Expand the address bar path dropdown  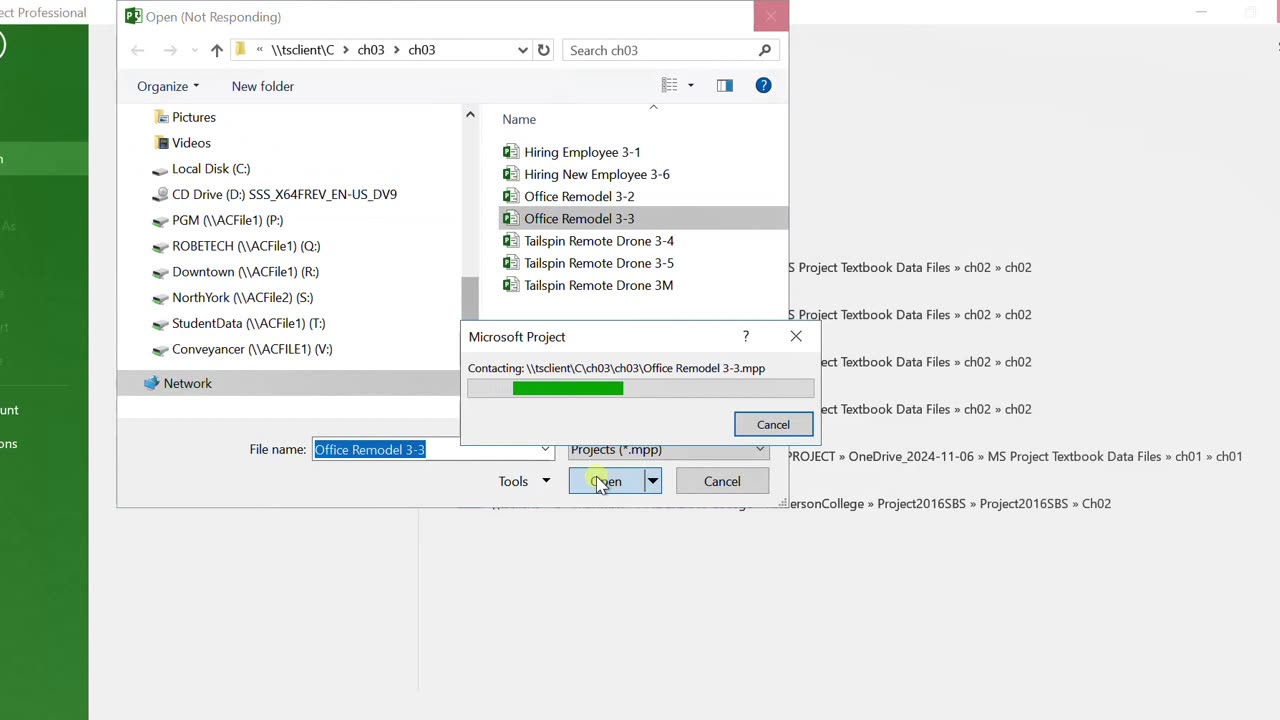pos(523,50)
